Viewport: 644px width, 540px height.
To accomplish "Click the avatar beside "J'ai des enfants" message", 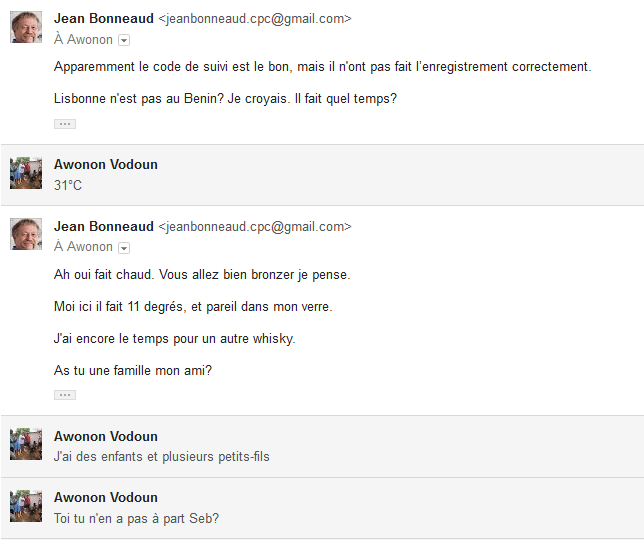I will point(26,445).
